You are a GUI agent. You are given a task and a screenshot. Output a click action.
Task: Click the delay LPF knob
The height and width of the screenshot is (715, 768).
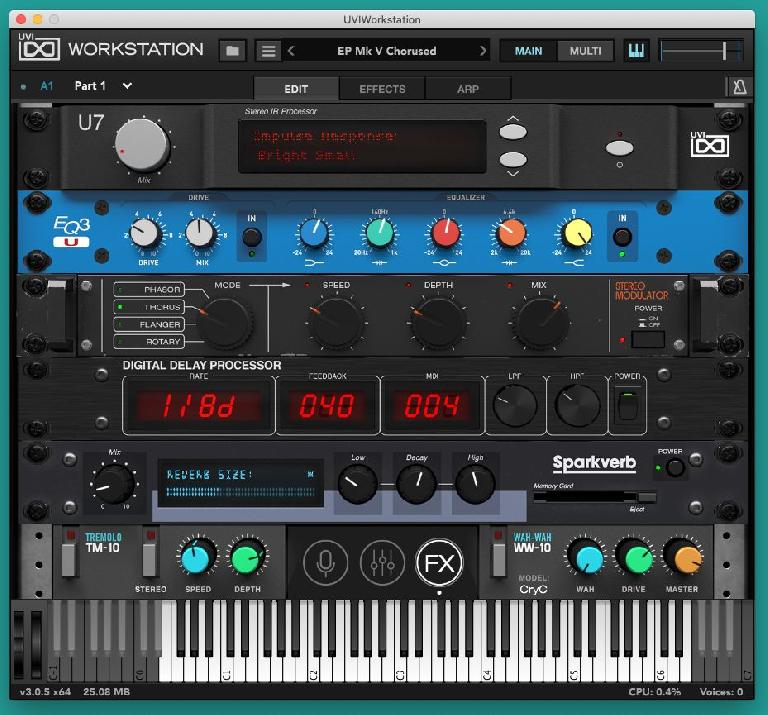515,405
